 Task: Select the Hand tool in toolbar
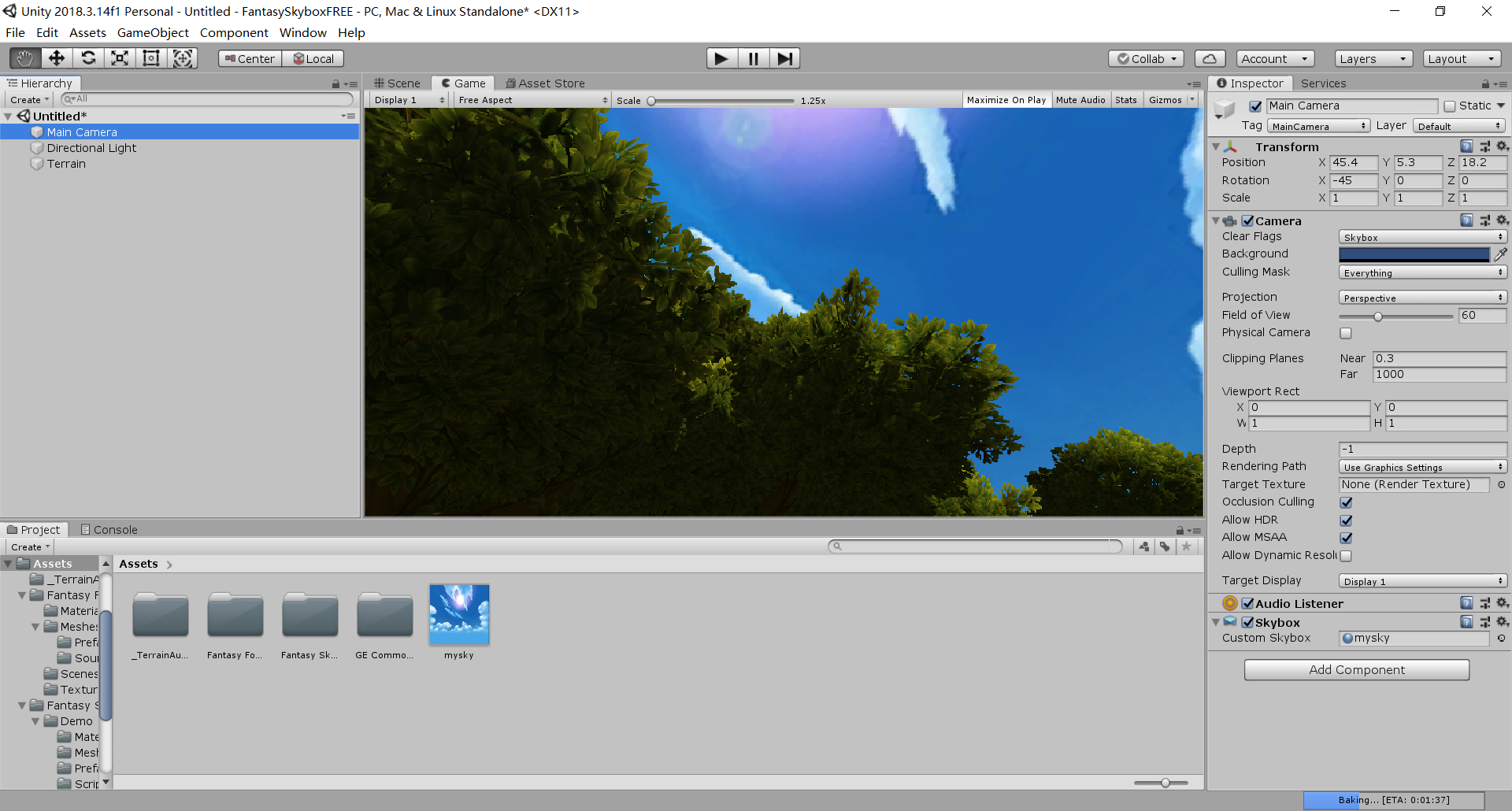[24, 57]
